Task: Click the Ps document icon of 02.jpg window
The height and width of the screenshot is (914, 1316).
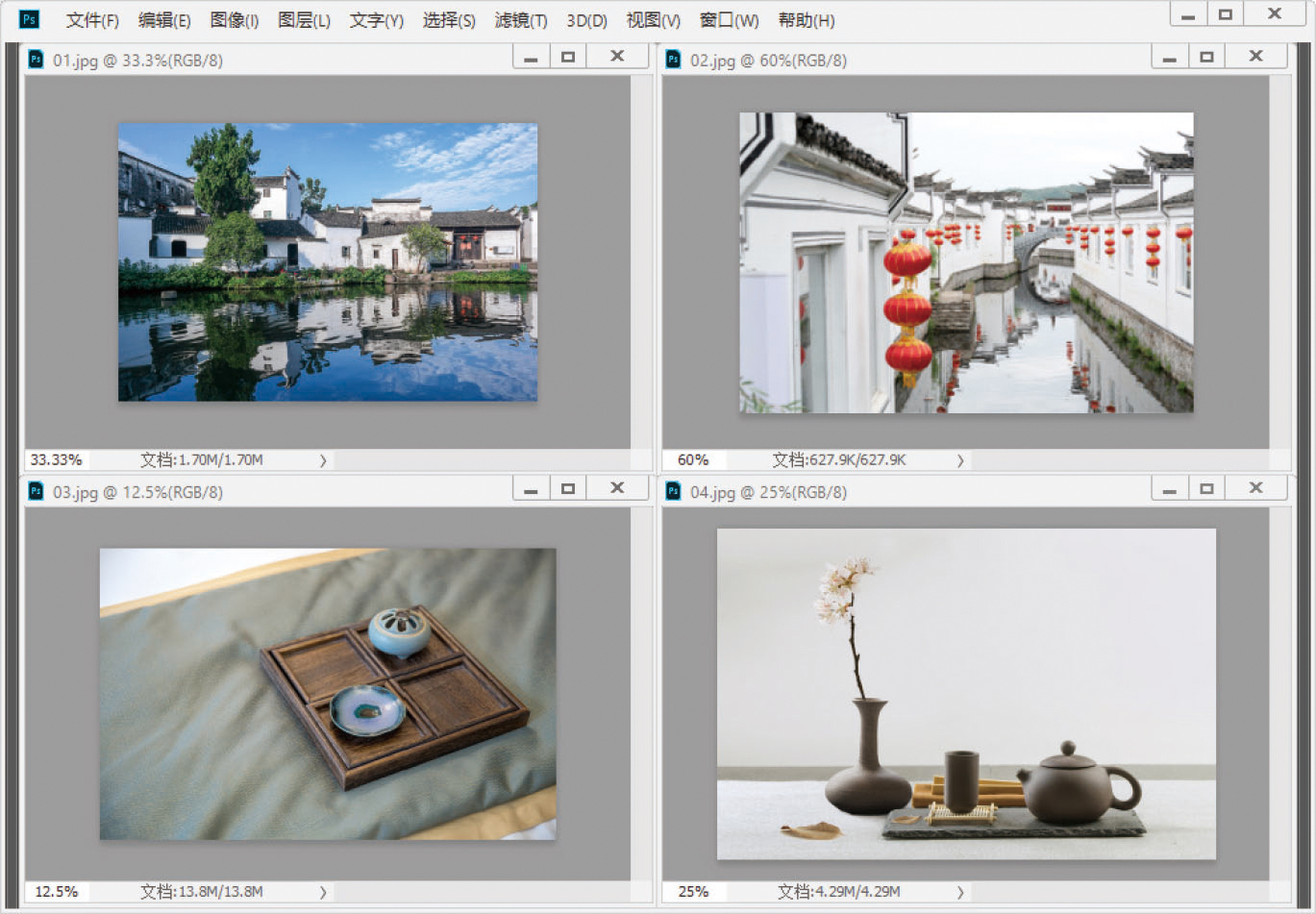Action: click(x=674, y=59)
